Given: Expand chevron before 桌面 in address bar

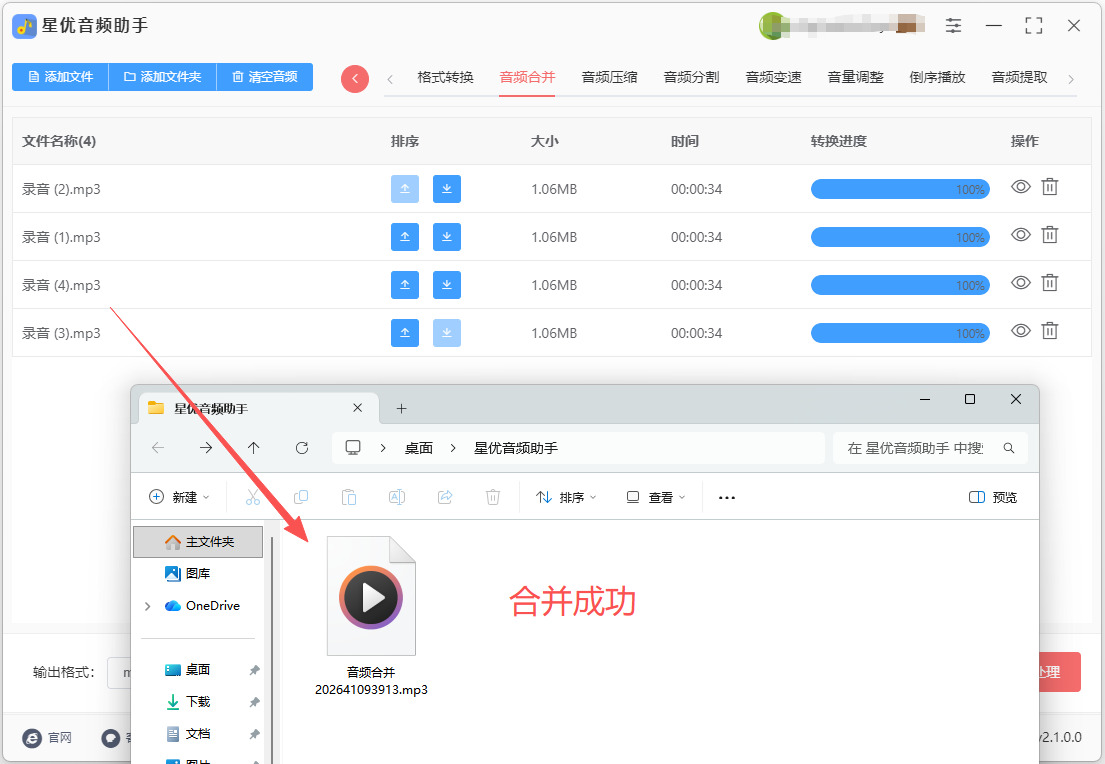Looking at the screenshot, I should (383, 448).
